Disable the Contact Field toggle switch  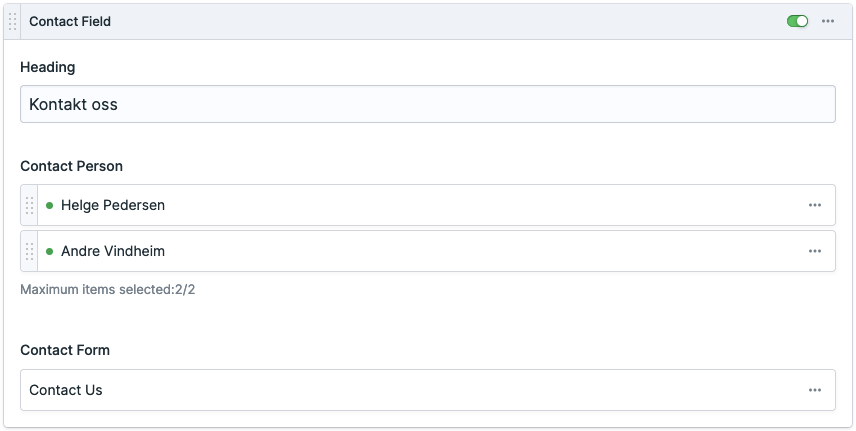pyautogui.click(x=797, y=21)
